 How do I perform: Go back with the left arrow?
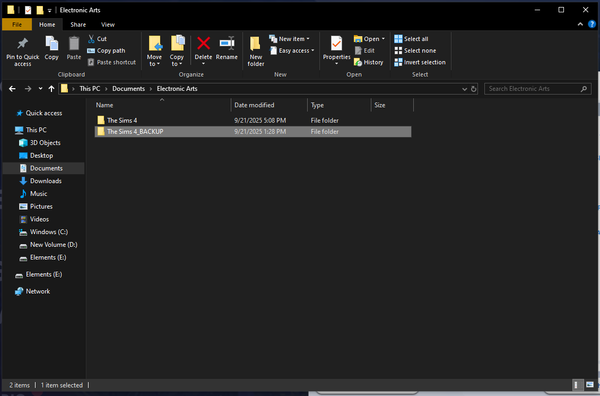tap(12, 89)
